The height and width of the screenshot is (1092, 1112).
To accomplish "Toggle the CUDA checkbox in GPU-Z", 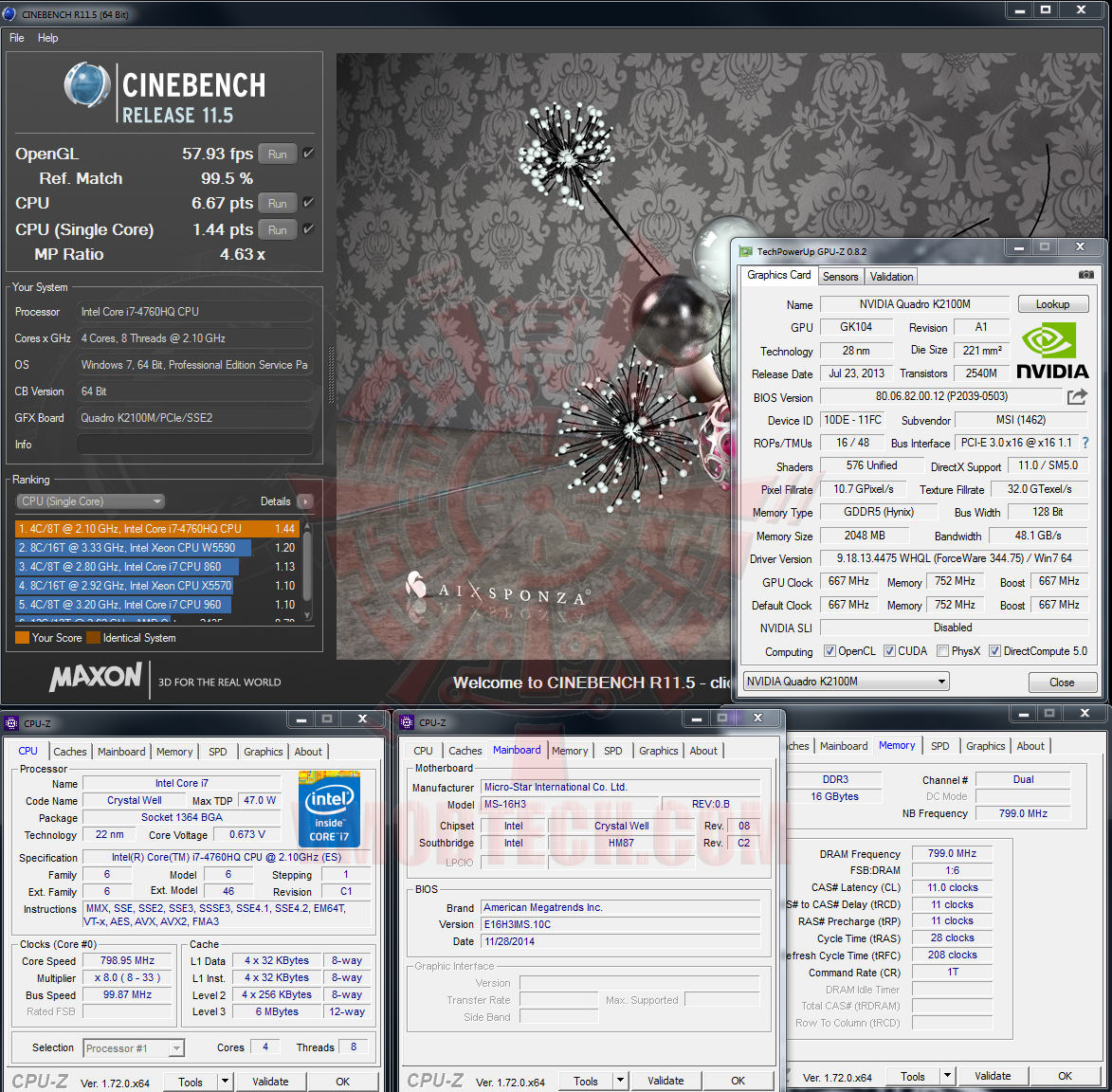I will pyautogui.click(x=889, y=651).
